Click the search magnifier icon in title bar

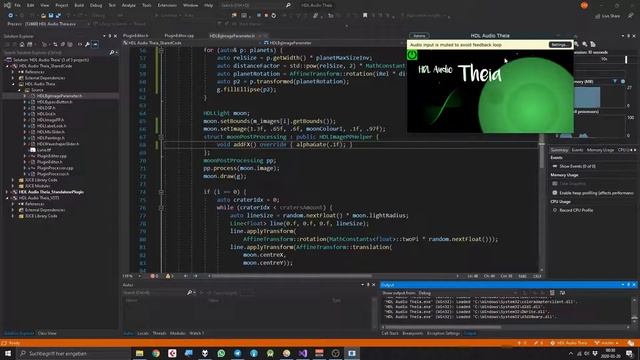click(288, 5)
